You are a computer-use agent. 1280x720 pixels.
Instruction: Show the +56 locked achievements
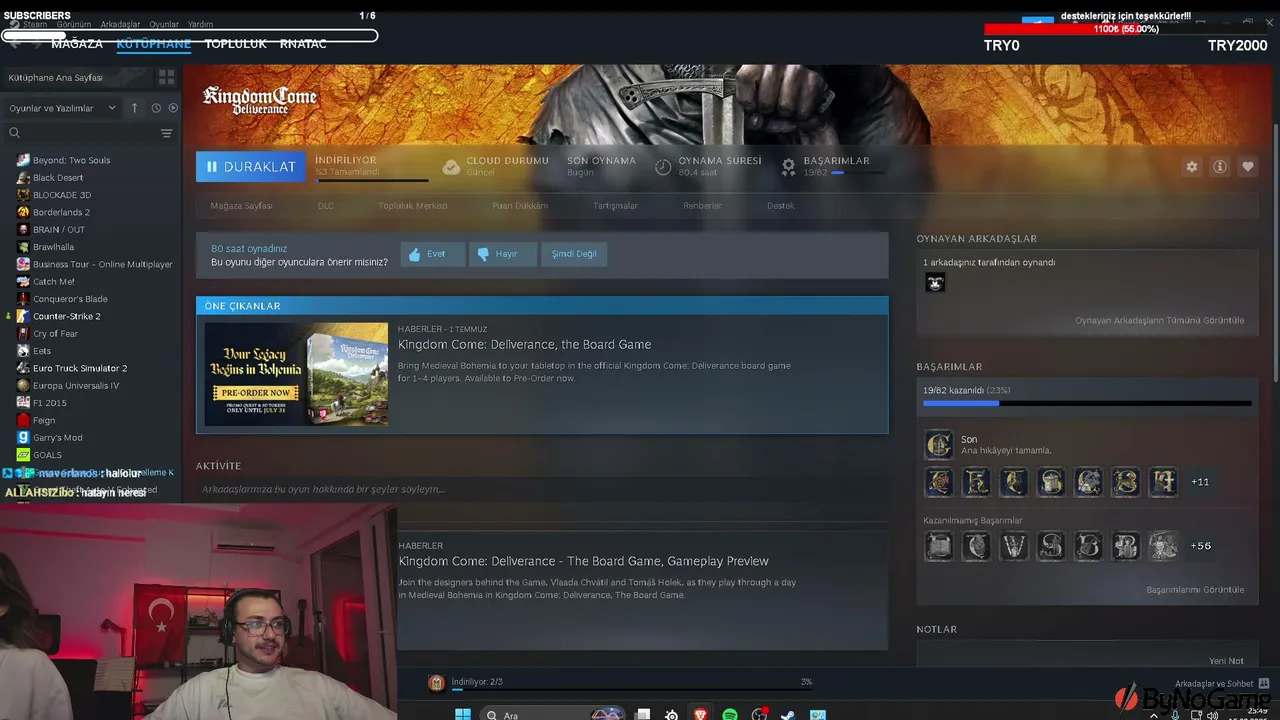1200,546
